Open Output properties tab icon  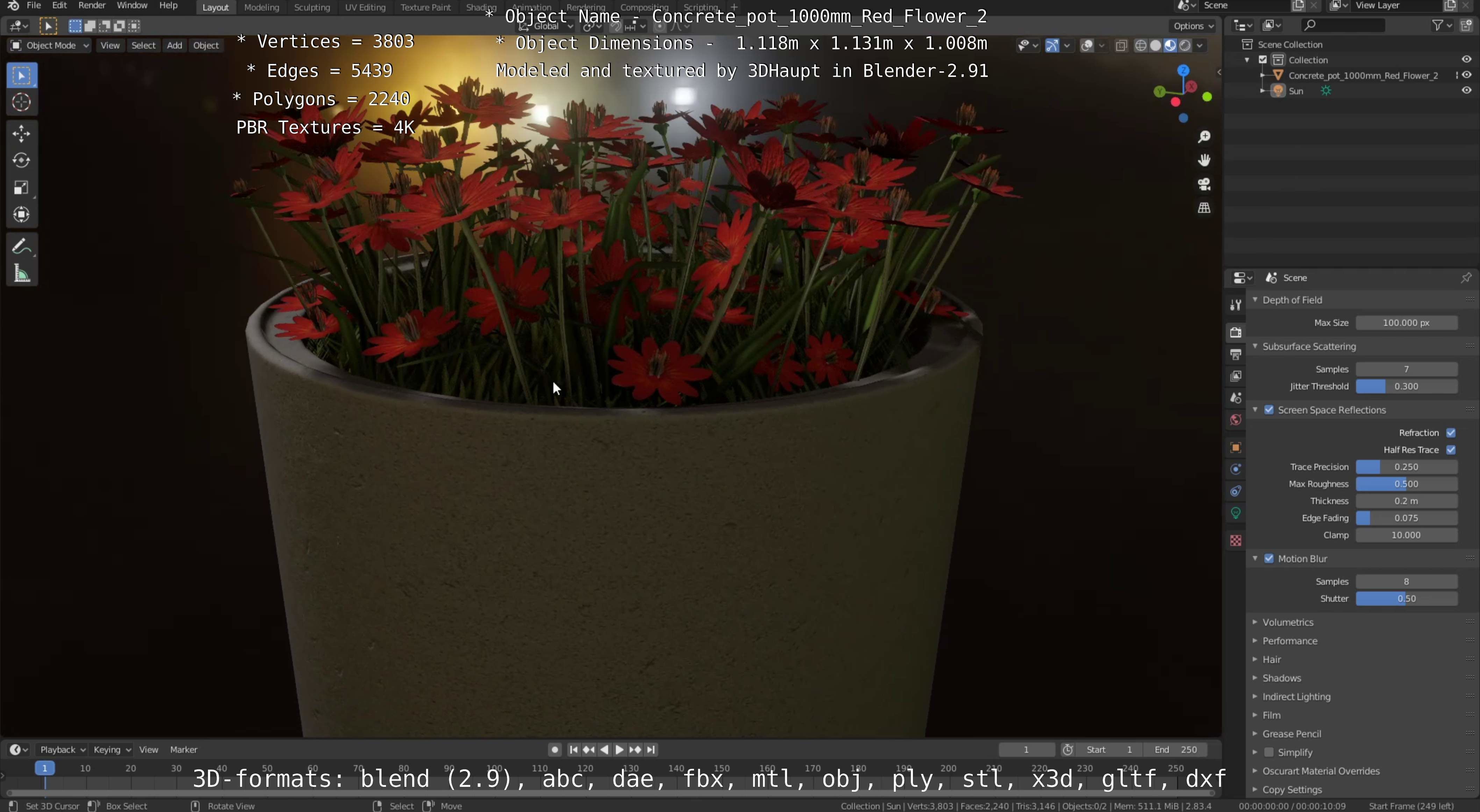coord(1235,354)
